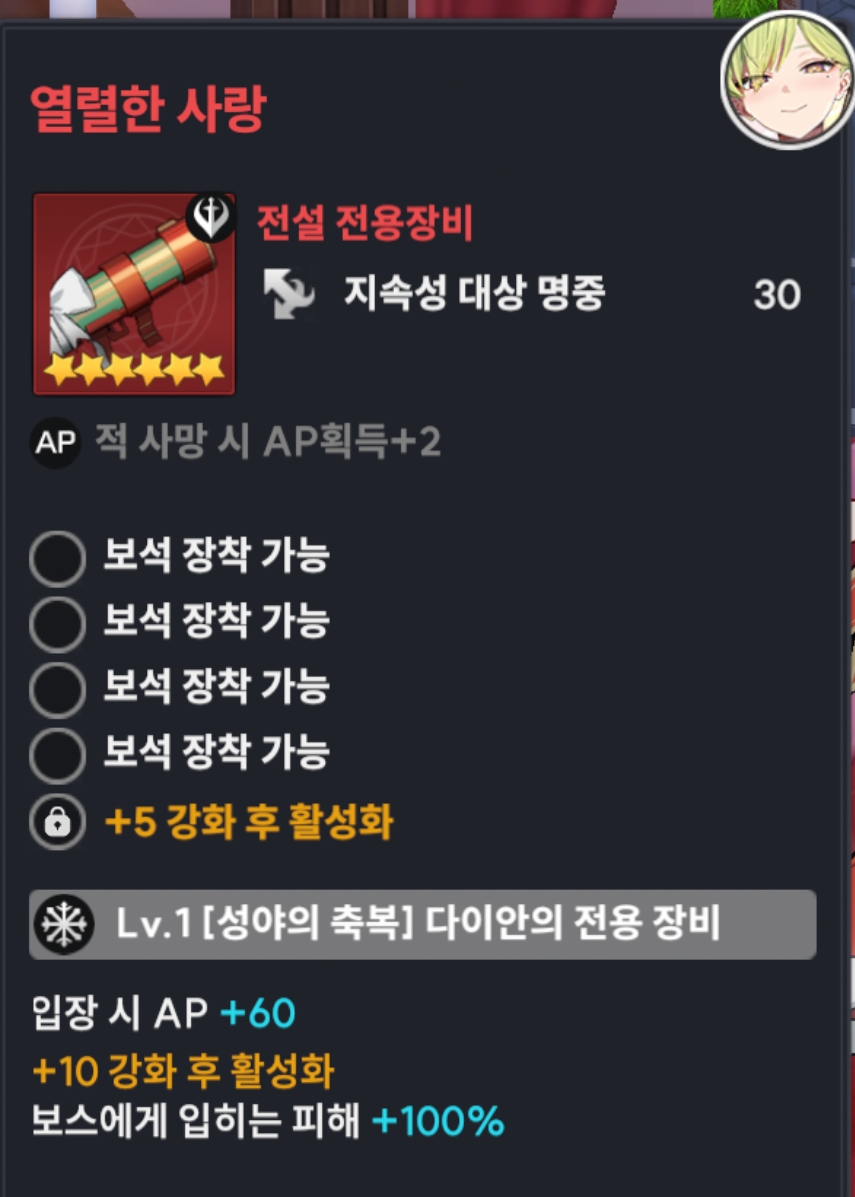Click the 보스에게 입히는 피해 +100% line

pyautogui.click(x=268, y=1121)
